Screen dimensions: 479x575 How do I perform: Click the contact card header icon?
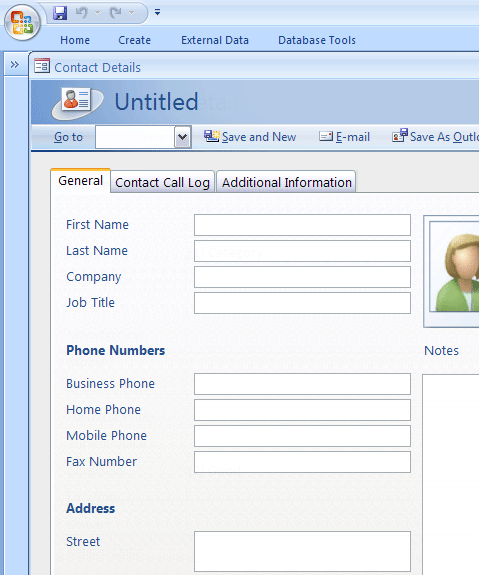[x=77, y=102]
